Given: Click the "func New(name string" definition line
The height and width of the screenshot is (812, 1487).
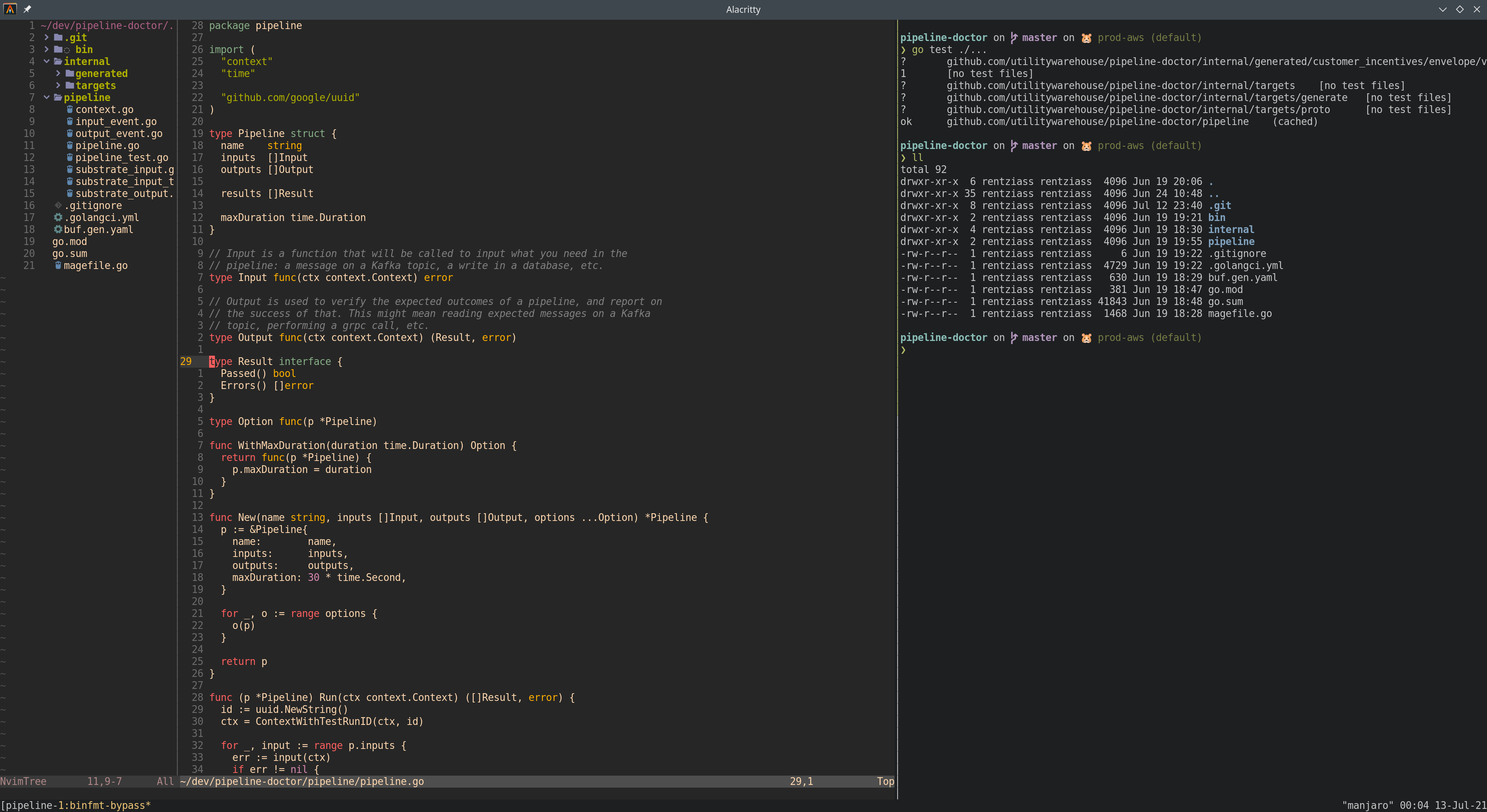Looking at the screenshot, I should 458,518.
